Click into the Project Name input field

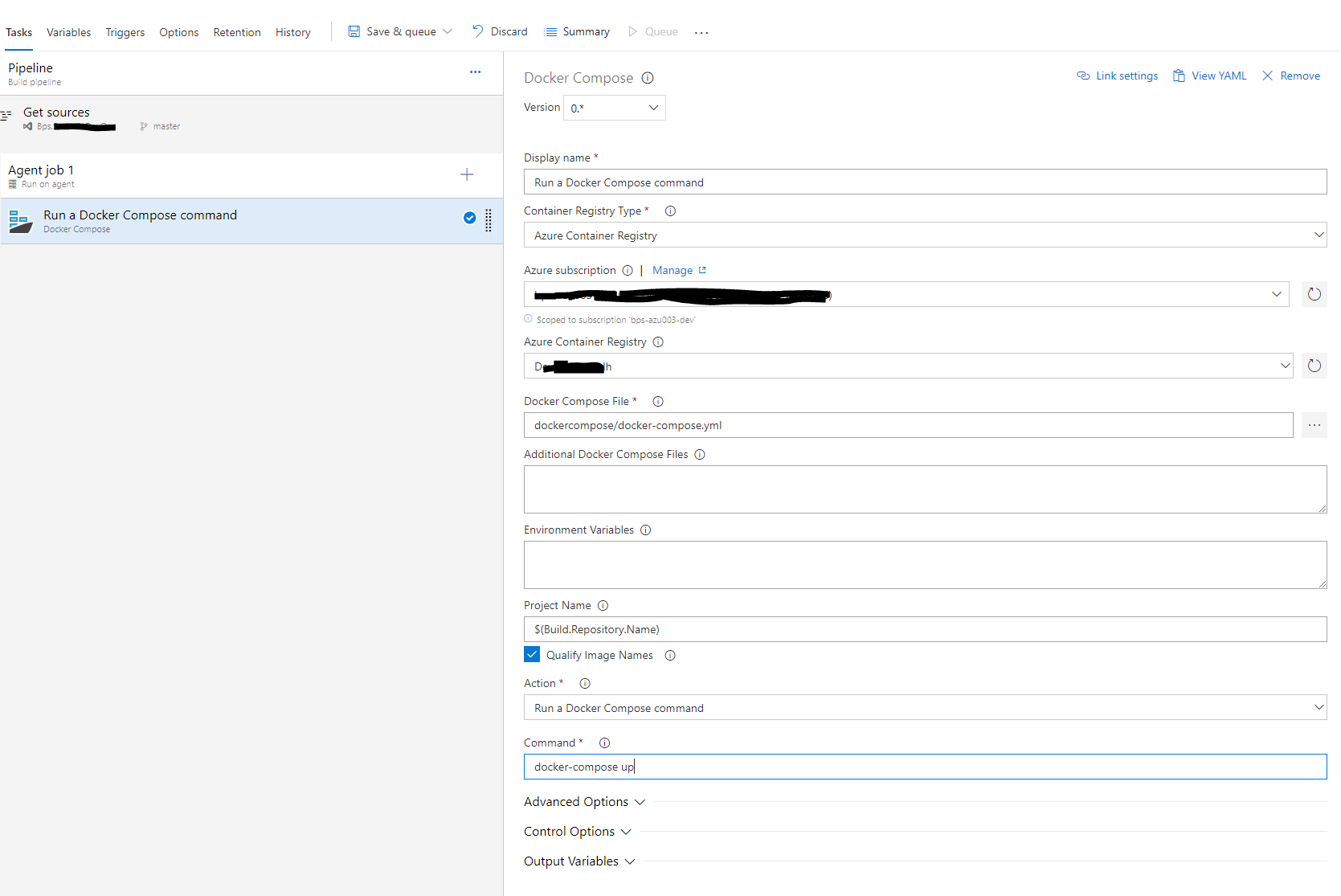point(924,629)
